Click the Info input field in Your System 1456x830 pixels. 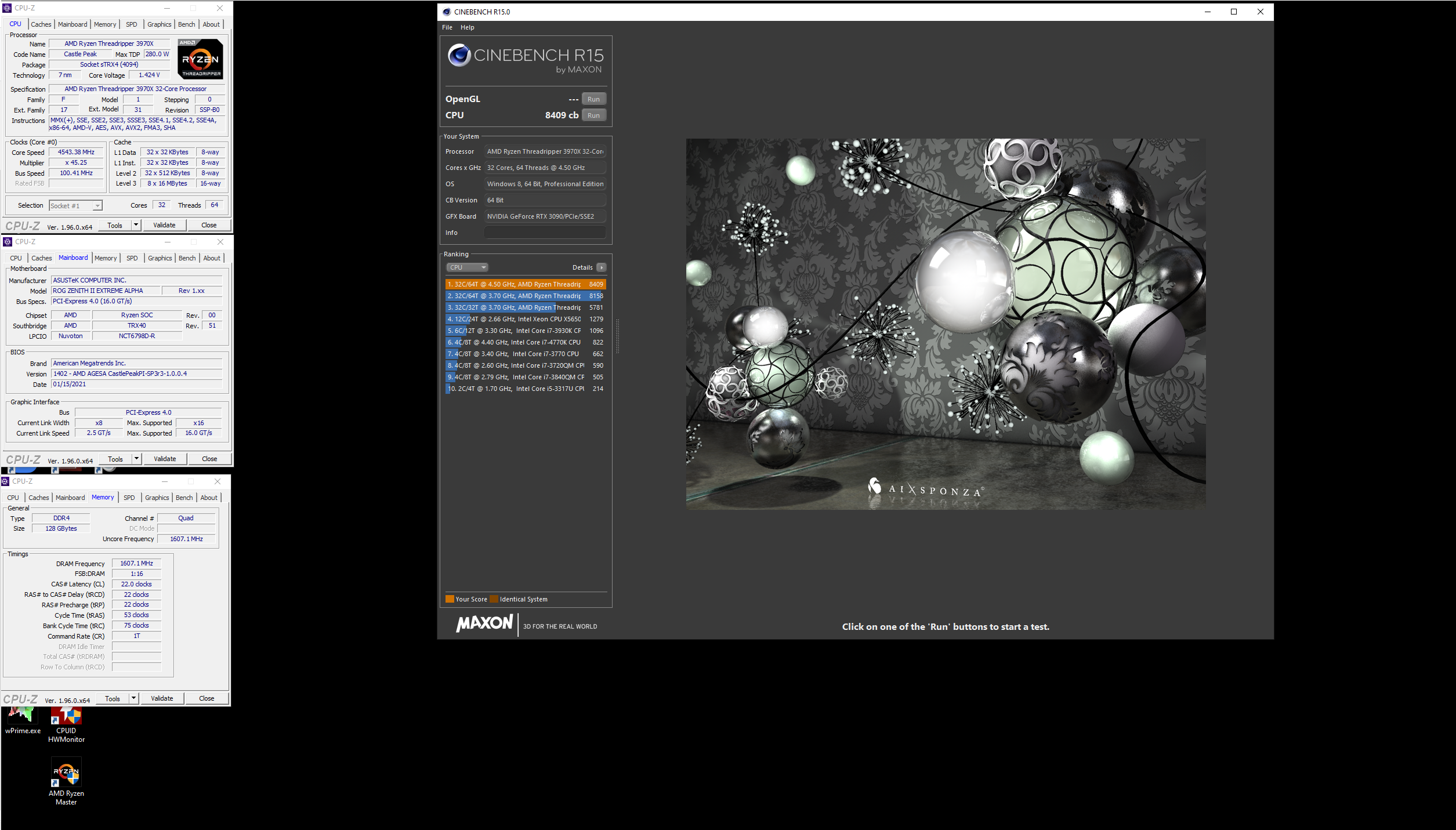545,233
